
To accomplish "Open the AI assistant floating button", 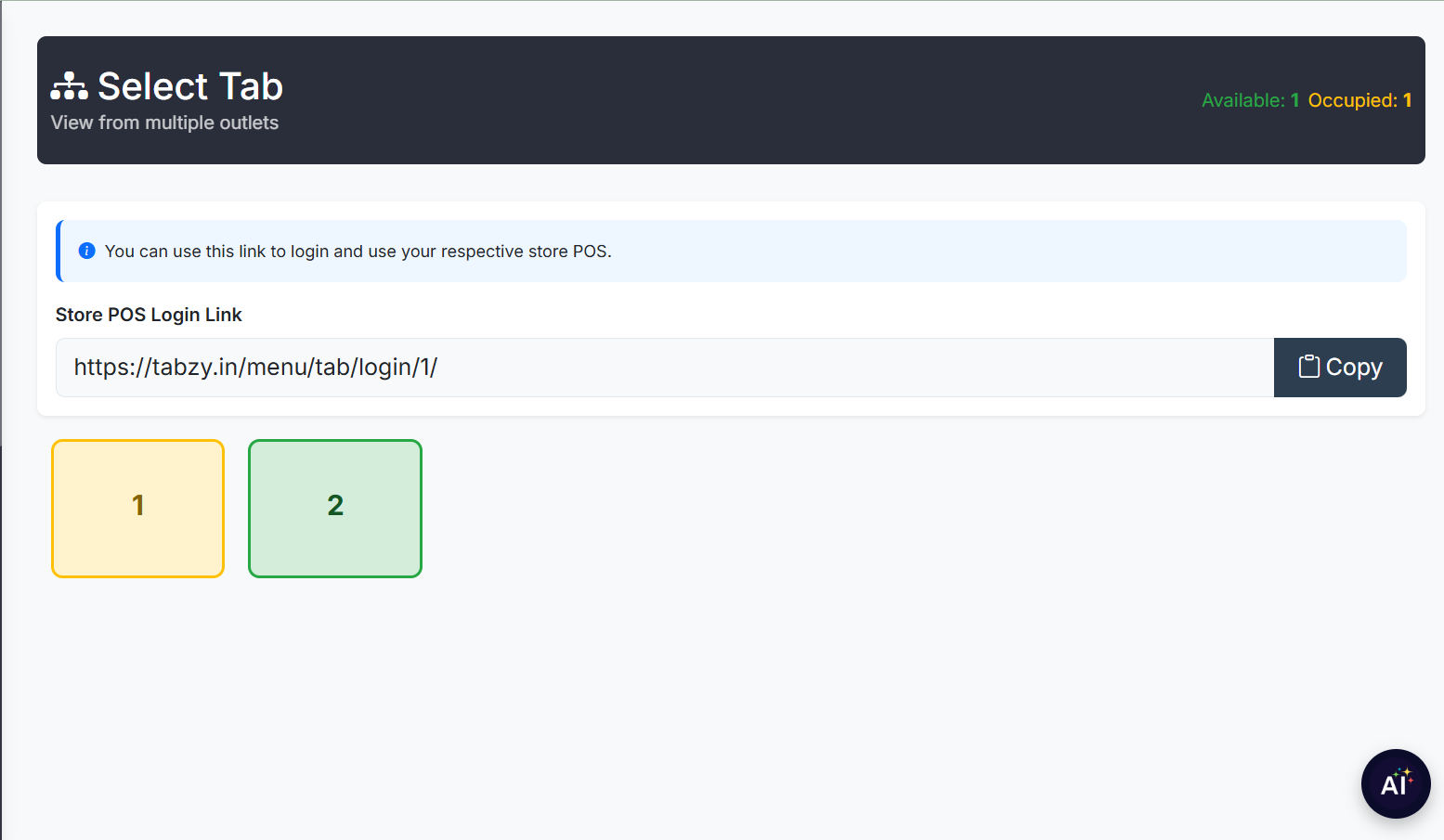I will click(1394, 784).
